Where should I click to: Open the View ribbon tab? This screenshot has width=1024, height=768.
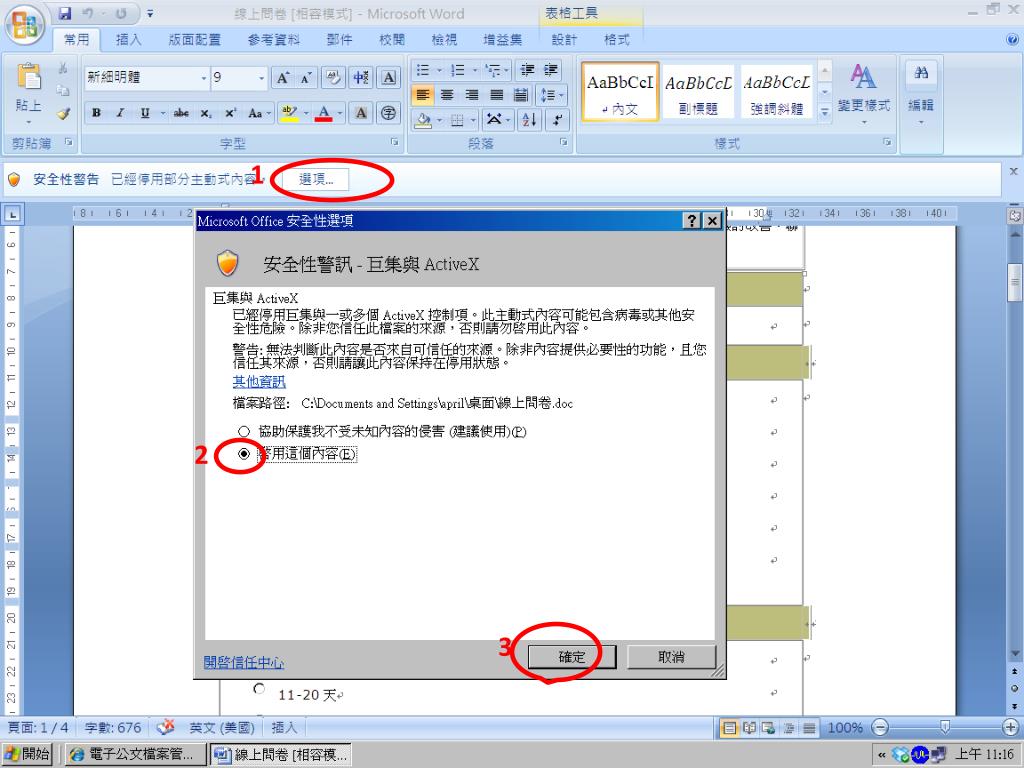click(444, 40)
